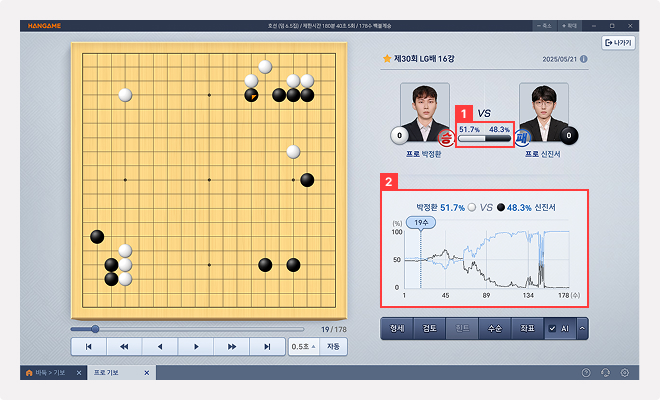Uncheck the AI analysis checkbox
Image resolution: width=660 pixels, height=400 pixels.
tap(552, 328)
